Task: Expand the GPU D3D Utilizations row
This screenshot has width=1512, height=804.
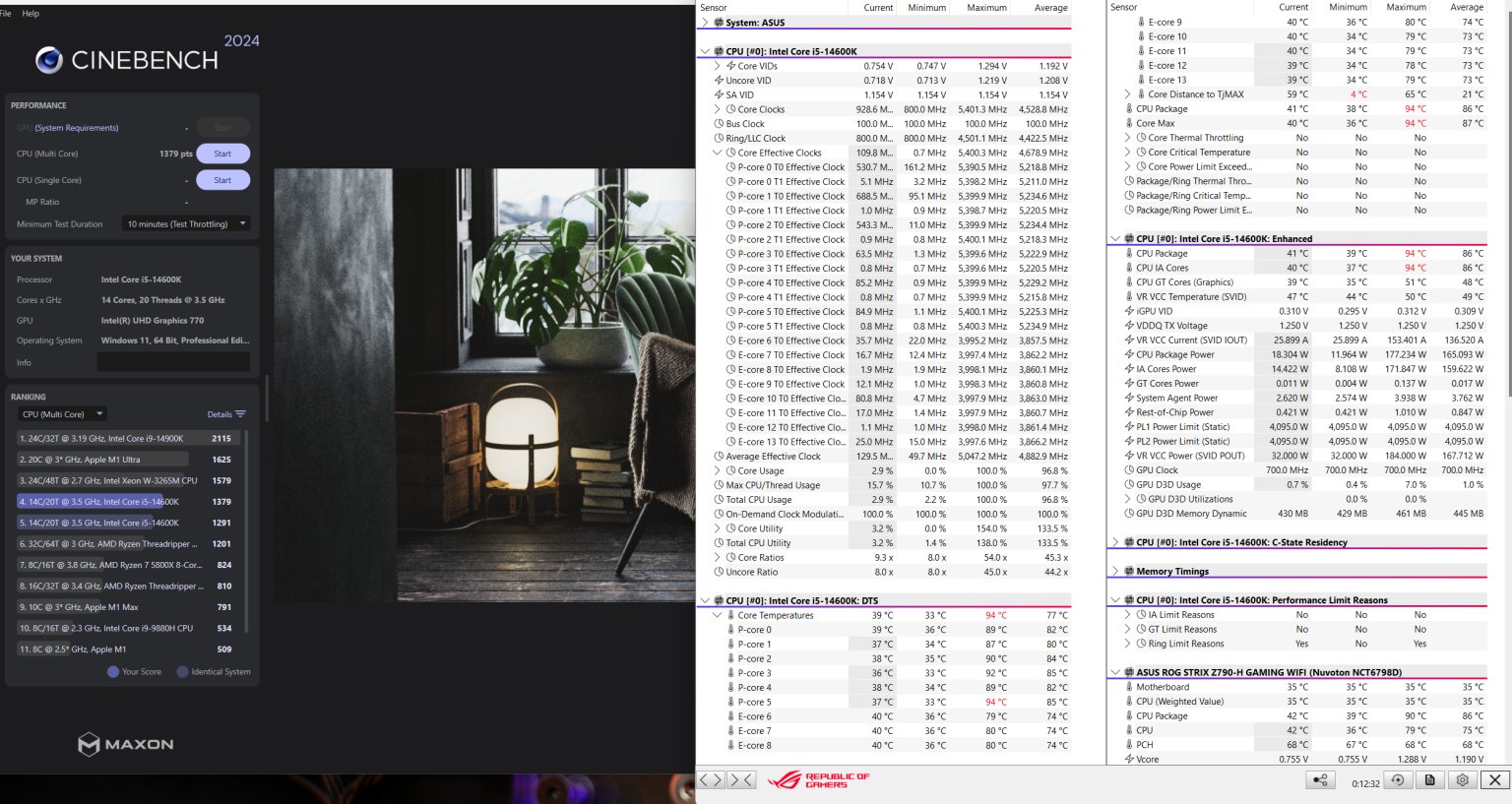Action: pos(1128,499)
